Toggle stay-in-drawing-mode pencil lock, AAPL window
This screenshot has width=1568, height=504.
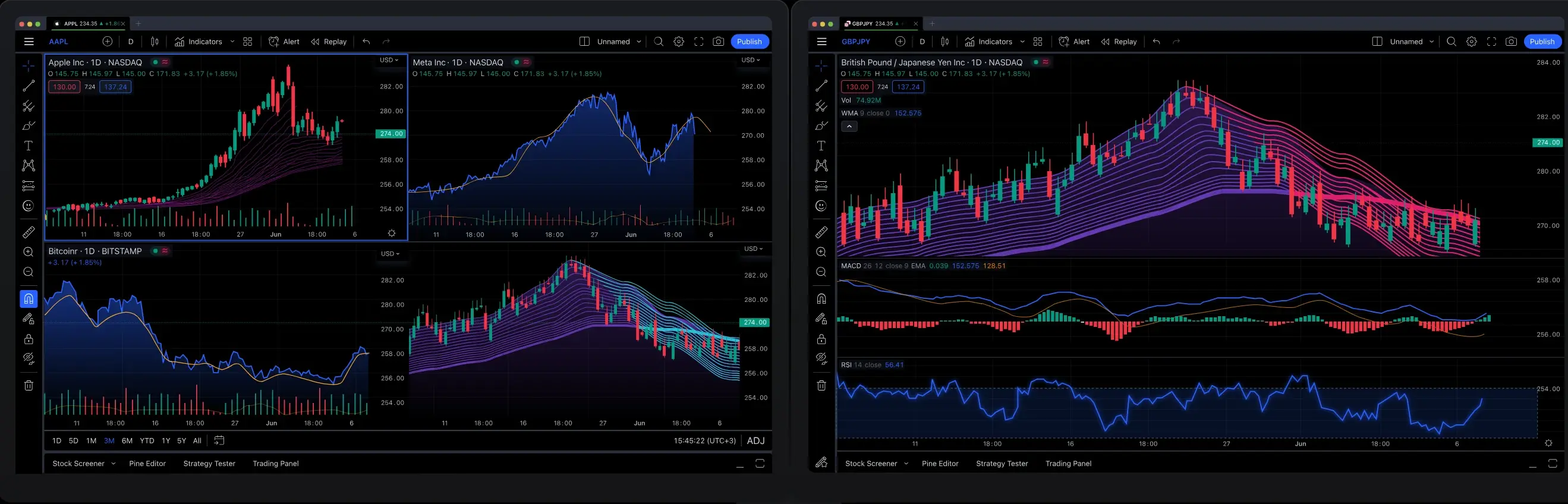[29, 319]
